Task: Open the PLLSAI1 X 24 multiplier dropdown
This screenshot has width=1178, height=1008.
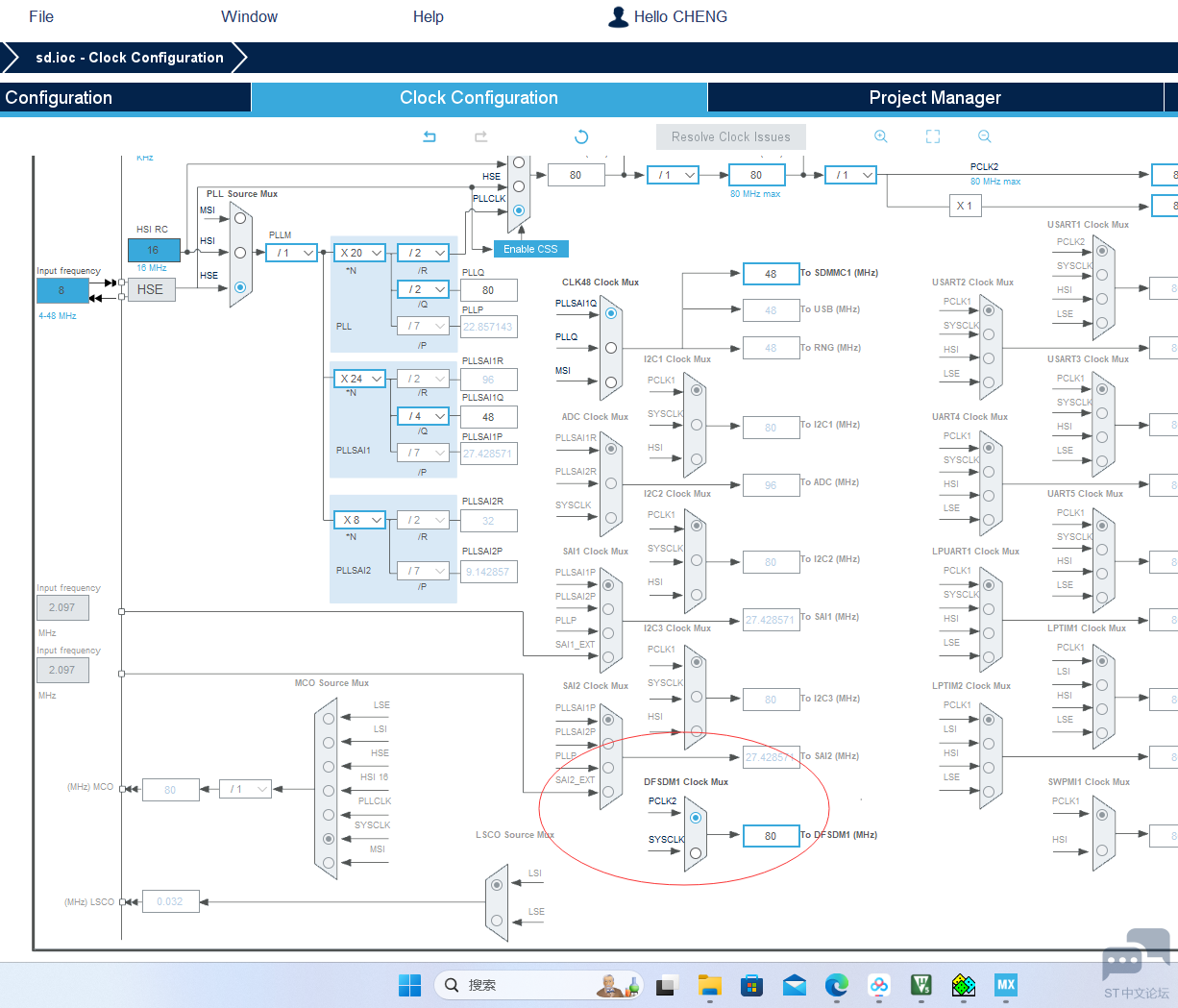Action: (360, 379)
